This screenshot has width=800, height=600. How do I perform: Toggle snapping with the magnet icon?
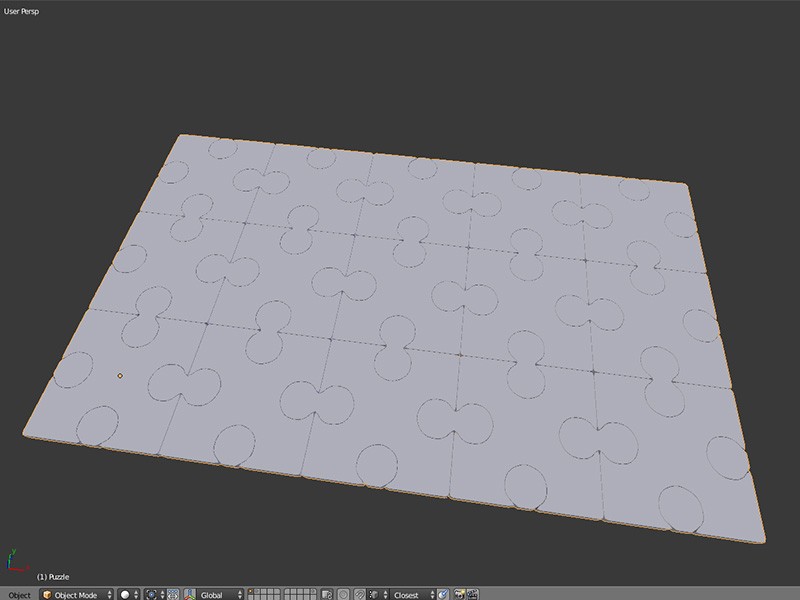click(x=360, y=593)
